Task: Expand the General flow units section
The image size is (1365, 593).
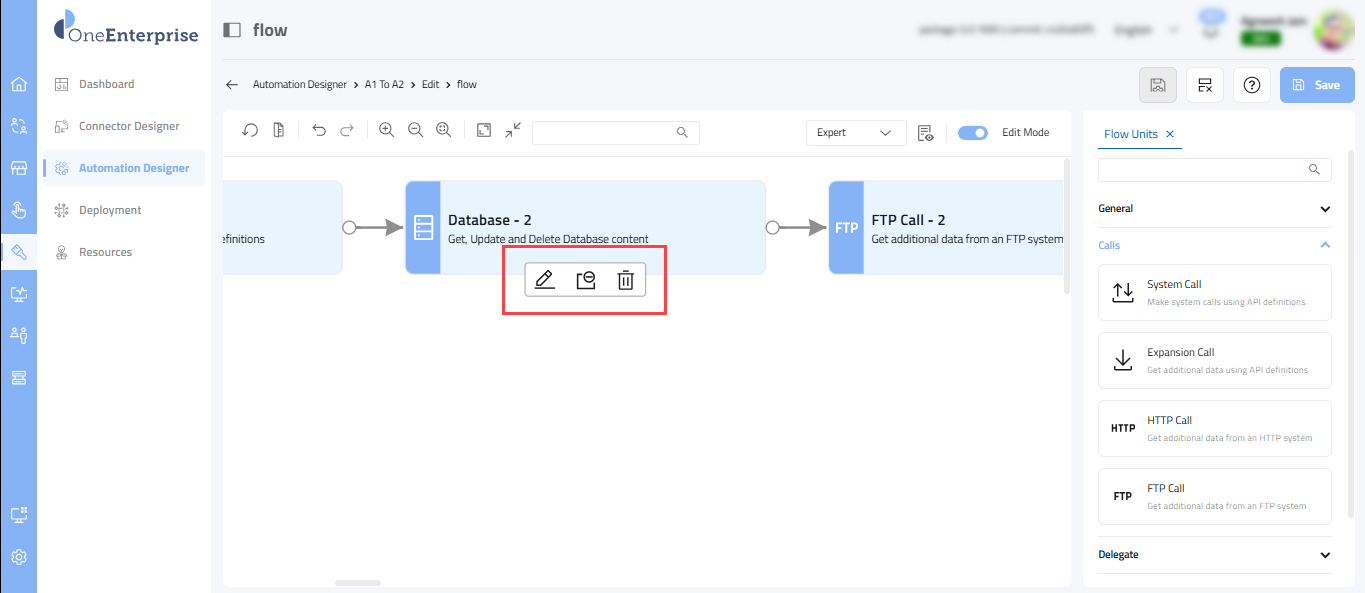Action: 1325,209
